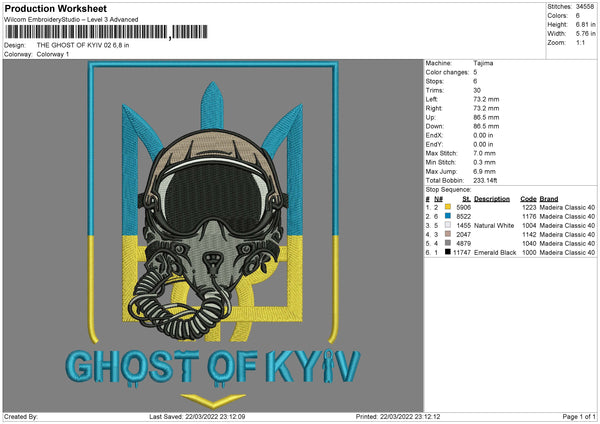Image resolution: width=600 pixels, height=424 pixels.
Task: Click the tan swatch with code 1142
Action: click(x=448, y=234)
